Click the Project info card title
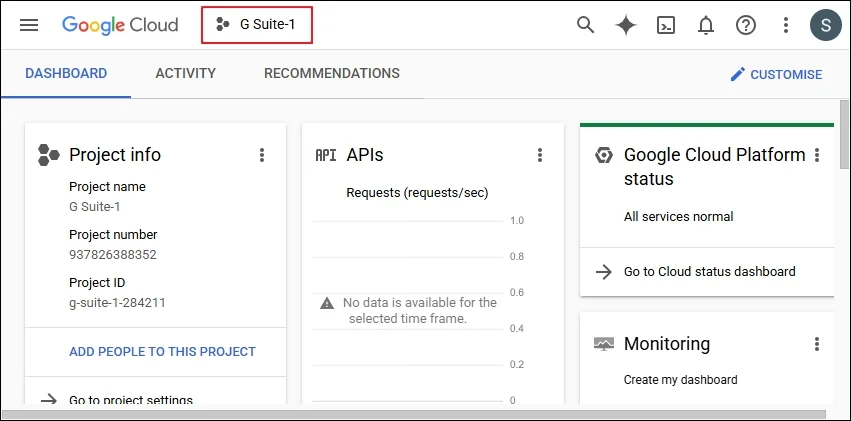Image resolution: width=851 pixels, height=421 pixels. click(115, 155)
